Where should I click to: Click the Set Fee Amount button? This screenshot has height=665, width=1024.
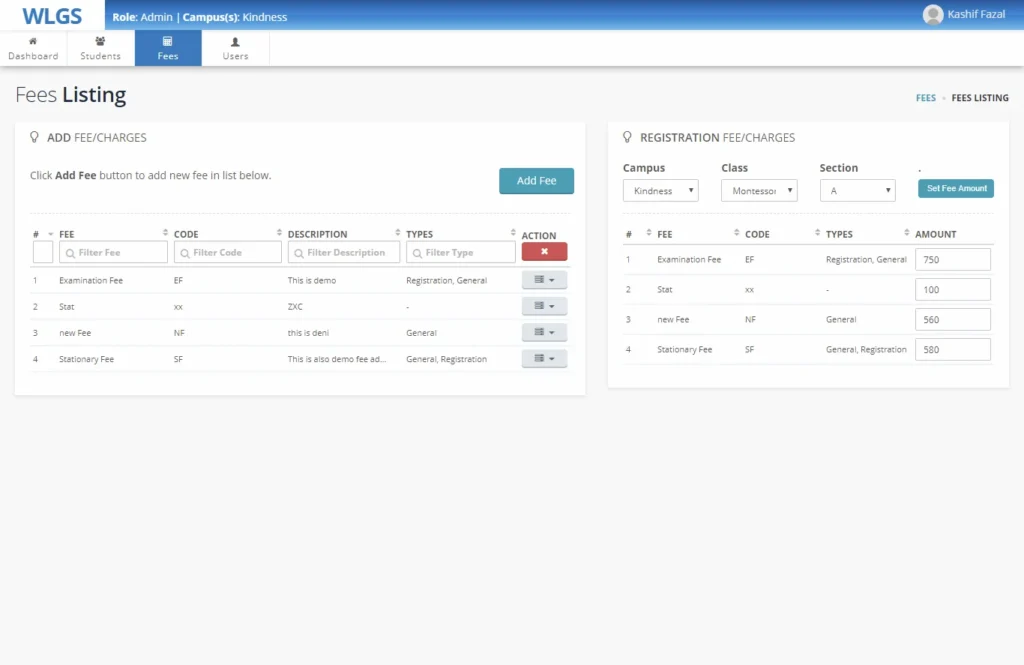[x=955, y=189]
